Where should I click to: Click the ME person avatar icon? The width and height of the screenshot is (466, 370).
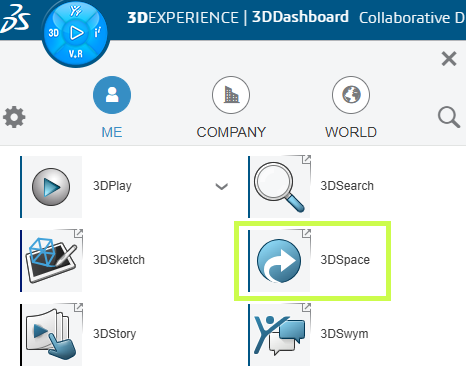point(112,95)
